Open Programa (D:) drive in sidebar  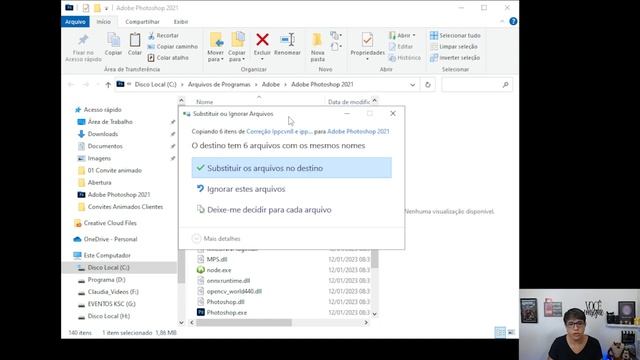click(106, 280)
